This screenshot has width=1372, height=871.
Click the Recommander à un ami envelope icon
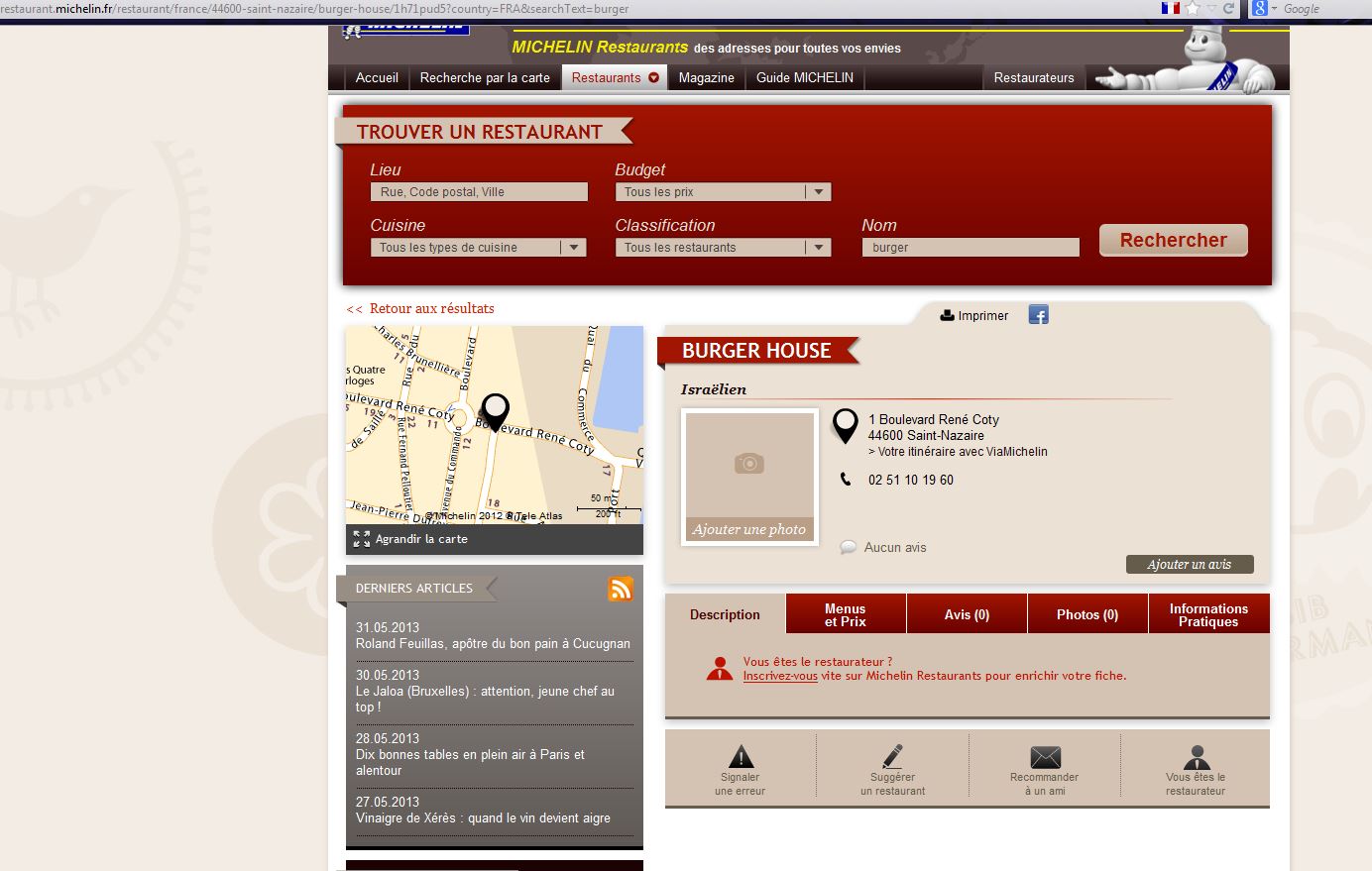tap(1045, 757)
